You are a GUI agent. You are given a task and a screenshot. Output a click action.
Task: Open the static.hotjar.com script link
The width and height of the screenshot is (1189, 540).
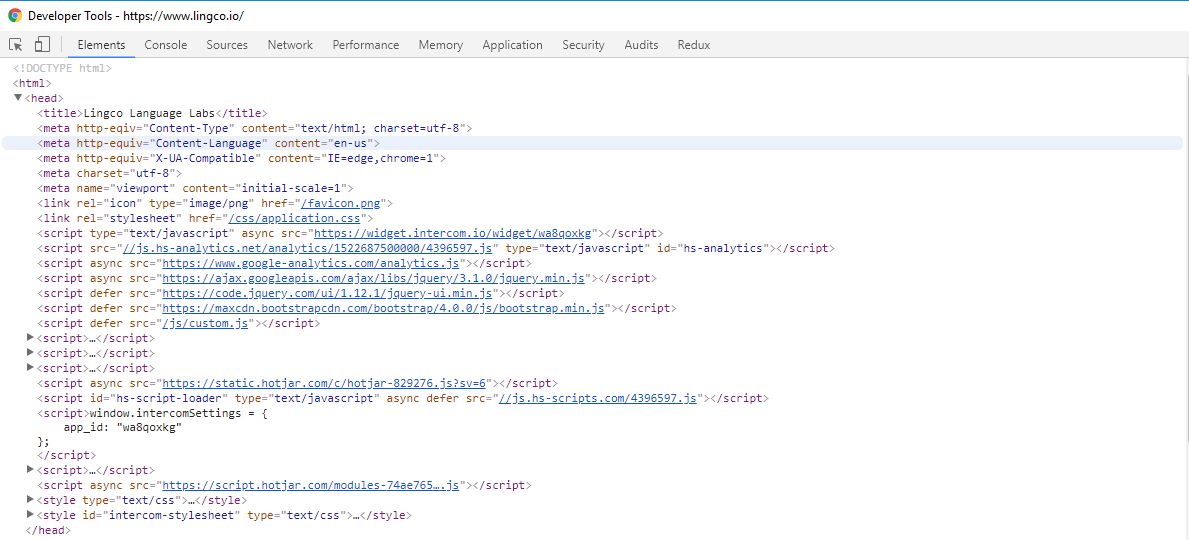pyautogui.click(x=324, y=383)
